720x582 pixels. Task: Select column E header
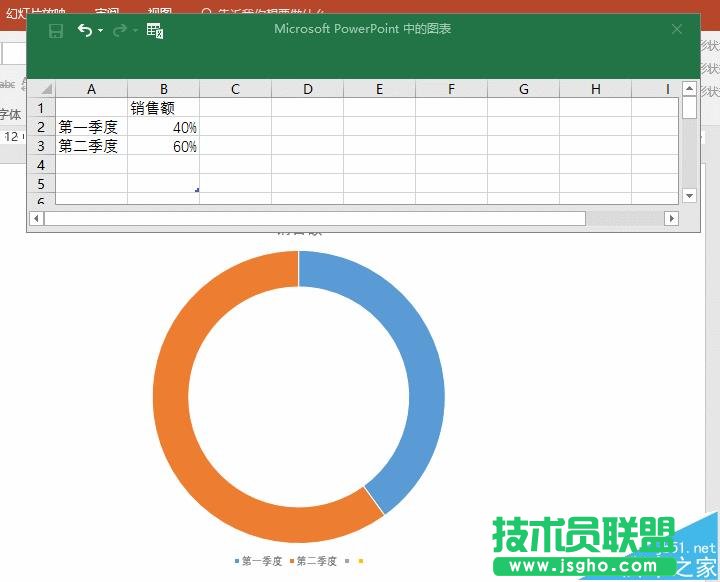point(380,89)
